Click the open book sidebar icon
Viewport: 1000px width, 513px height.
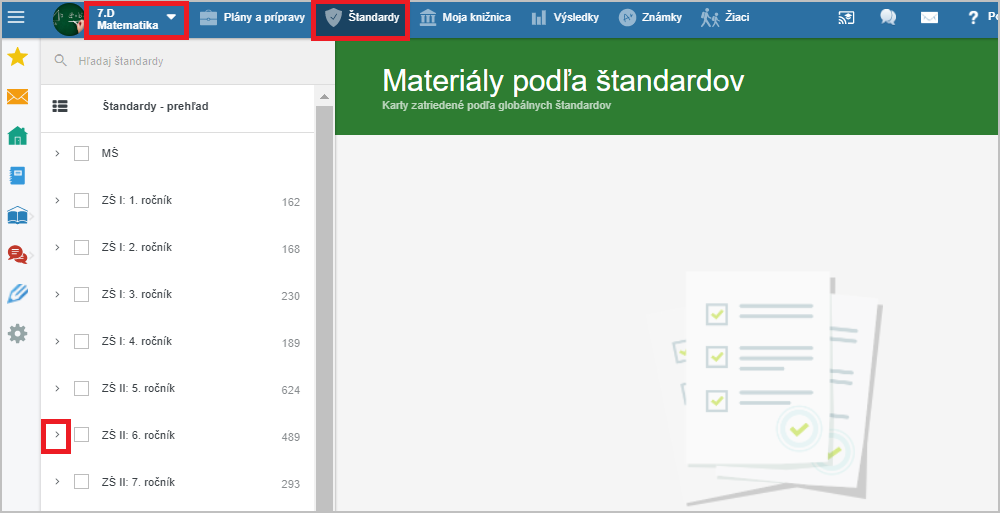click(17, 217)
